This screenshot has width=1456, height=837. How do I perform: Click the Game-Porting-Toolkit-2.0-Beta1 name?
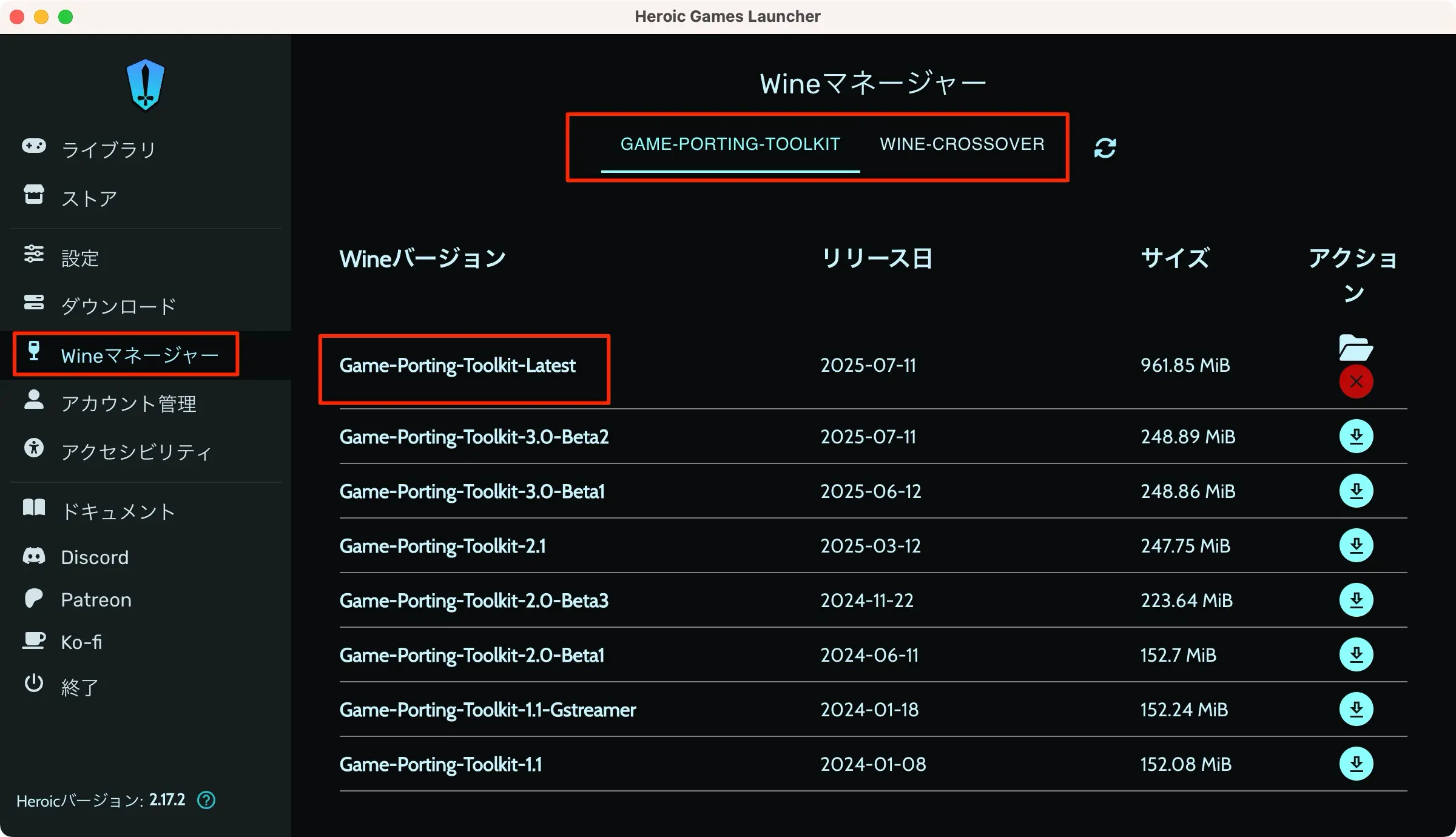click(x=472, y=655)
